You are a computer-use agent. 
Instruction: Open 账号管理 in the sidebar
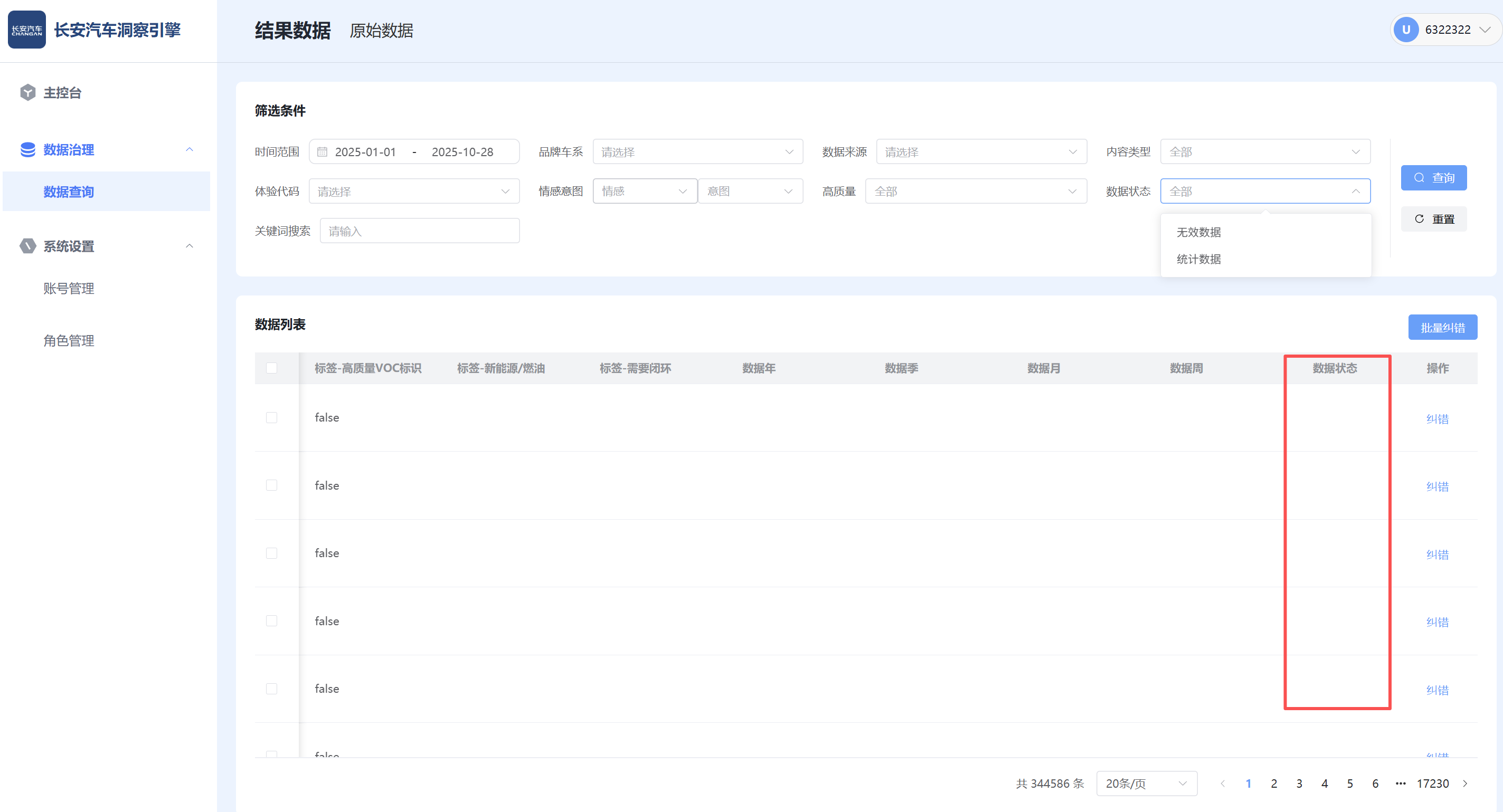pyautogui.click(x=69, y=289)
